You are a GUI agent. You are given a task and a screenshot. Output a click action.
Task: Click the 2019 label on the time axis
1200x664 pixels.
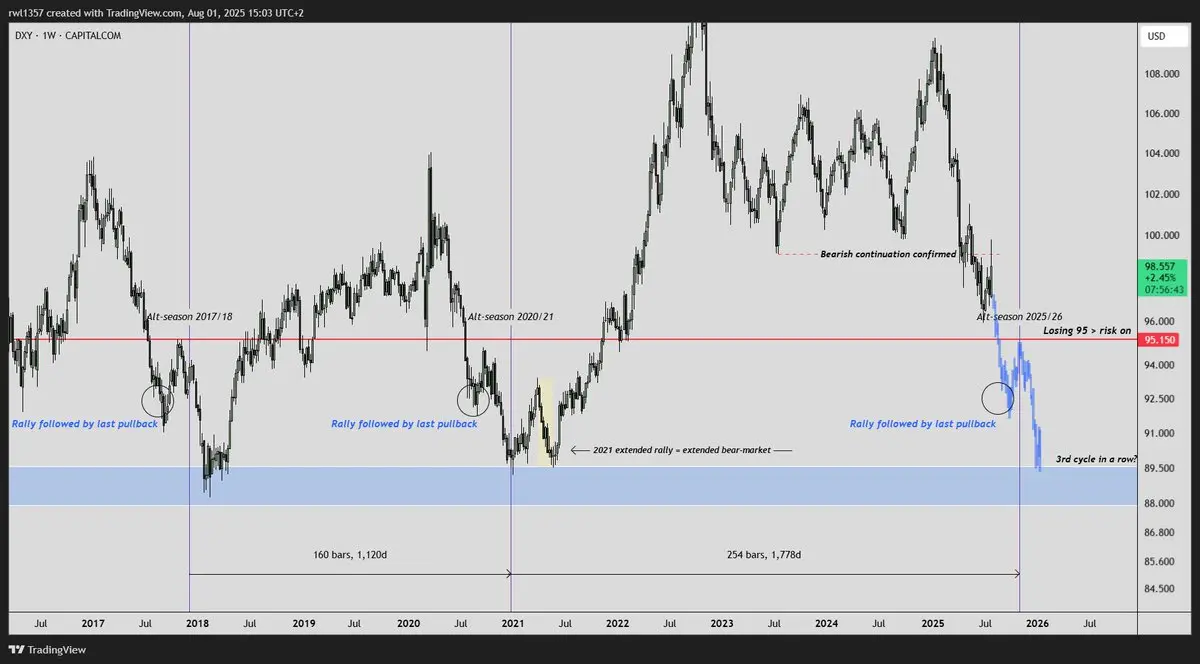coord(303,623)
